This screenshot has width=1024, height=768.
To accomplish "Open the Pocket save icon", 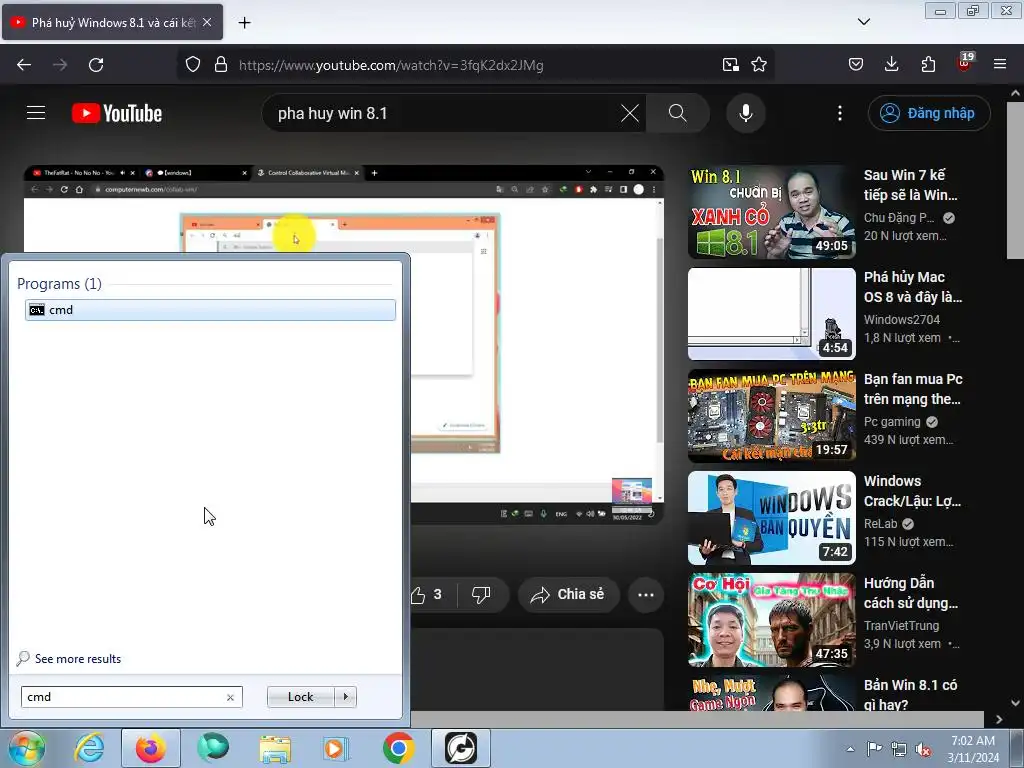I will [x=856, y=65].
